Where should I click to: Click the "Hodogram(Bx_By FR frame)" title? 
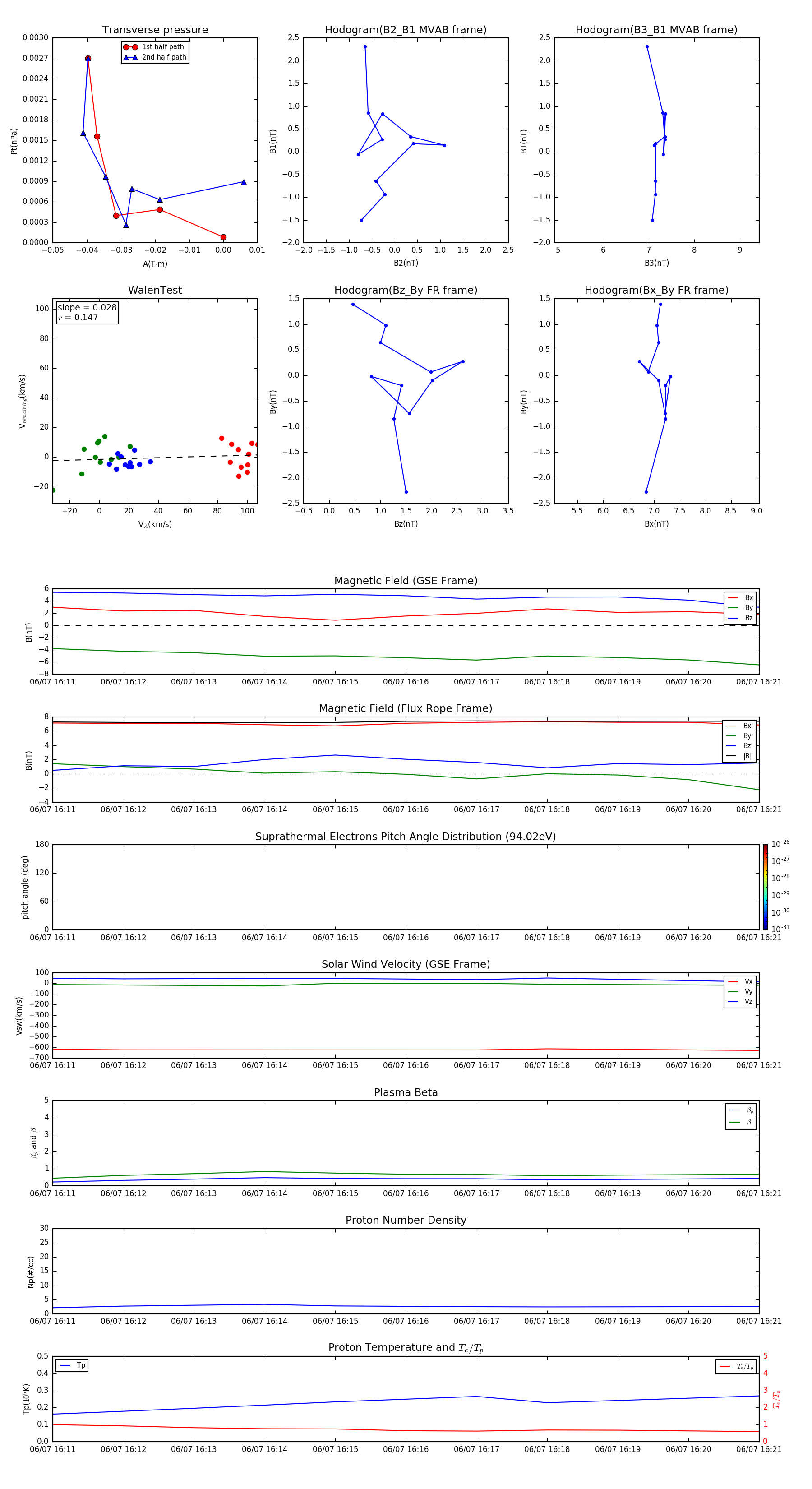656,290
